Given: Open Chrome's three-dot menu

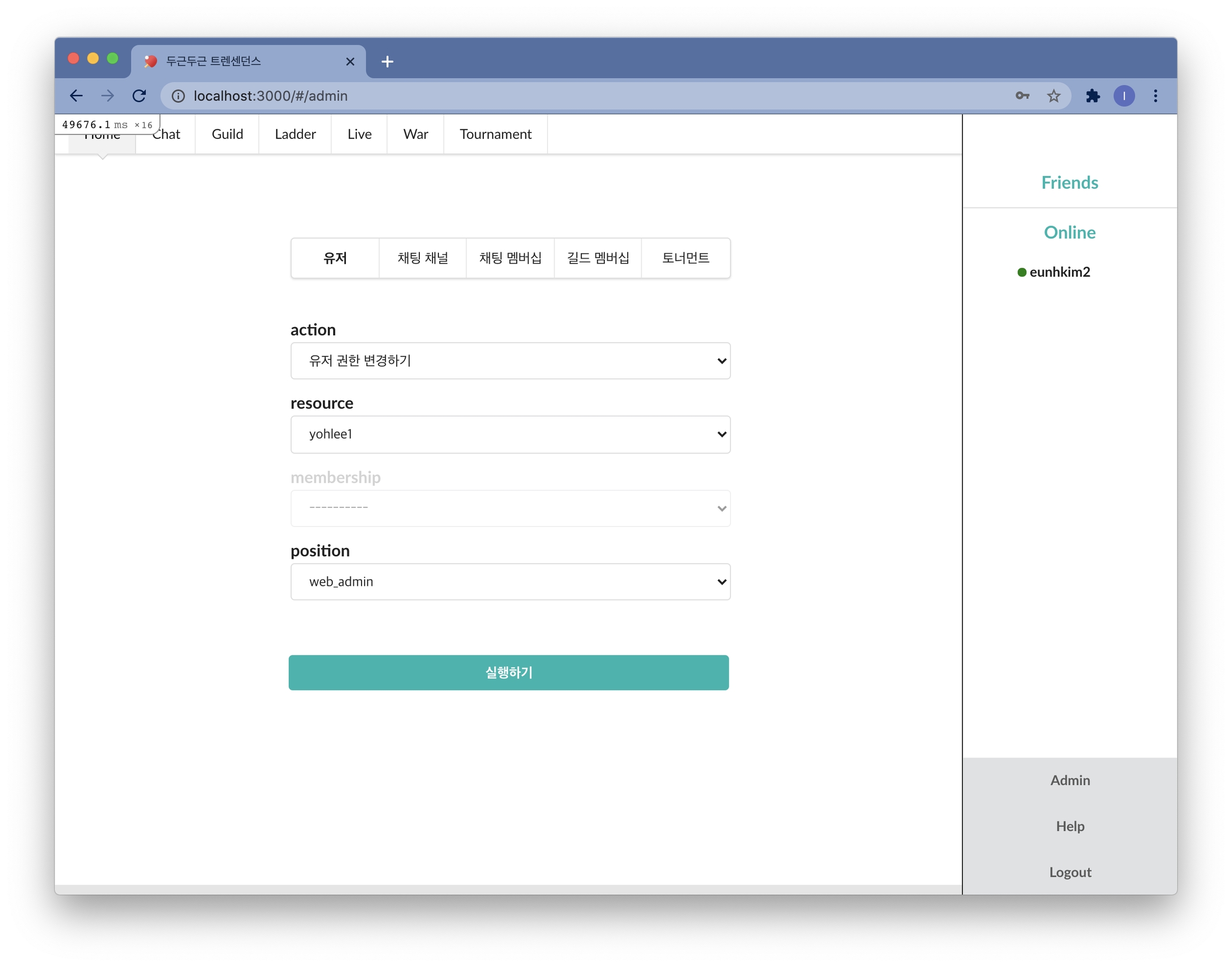Looking at the screenshot, I should pyautogui.click(x=1156, y=96).
